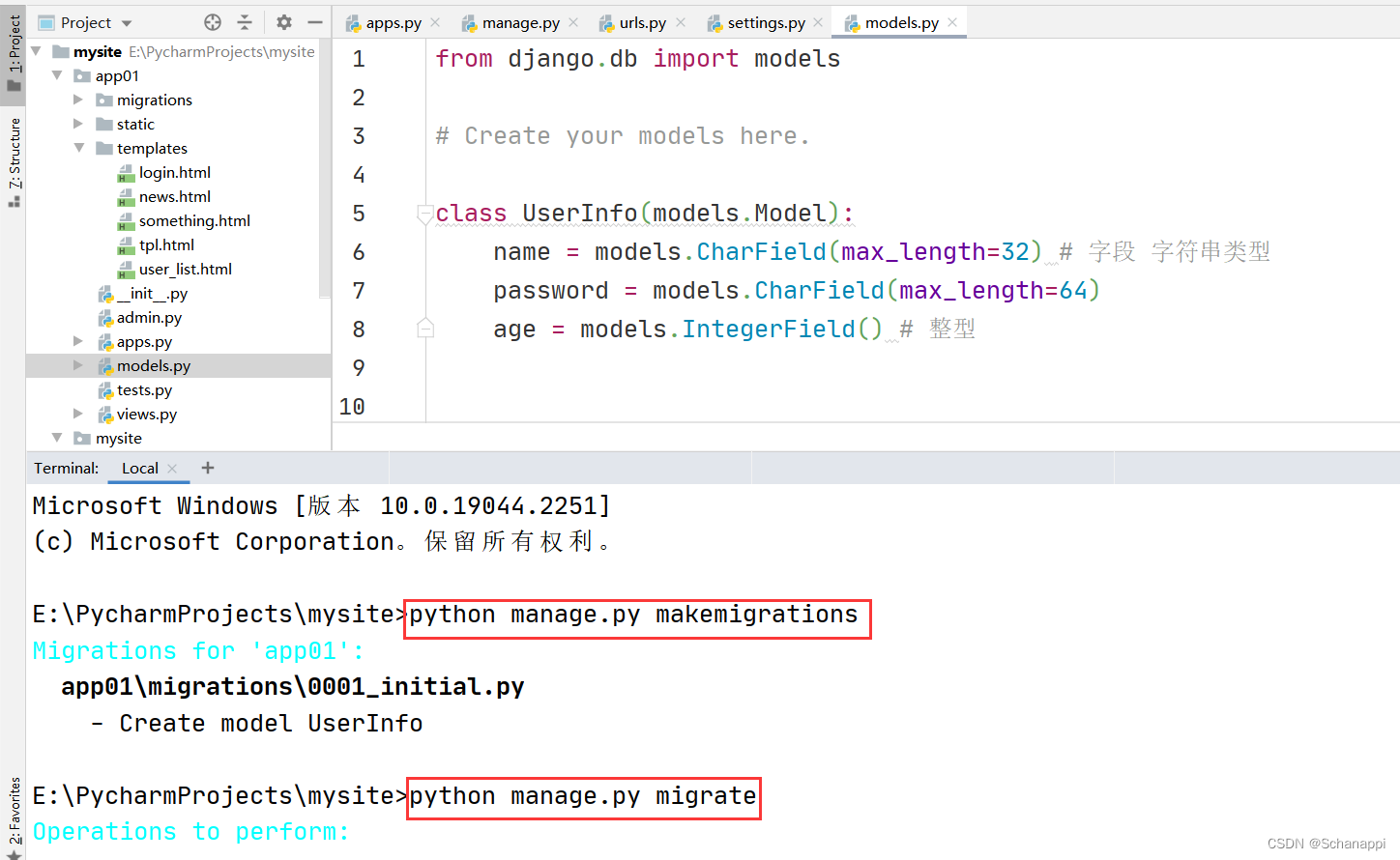1400x860 pixels.
Task: Open admin.py in the project tree
Action: point(149,317)
